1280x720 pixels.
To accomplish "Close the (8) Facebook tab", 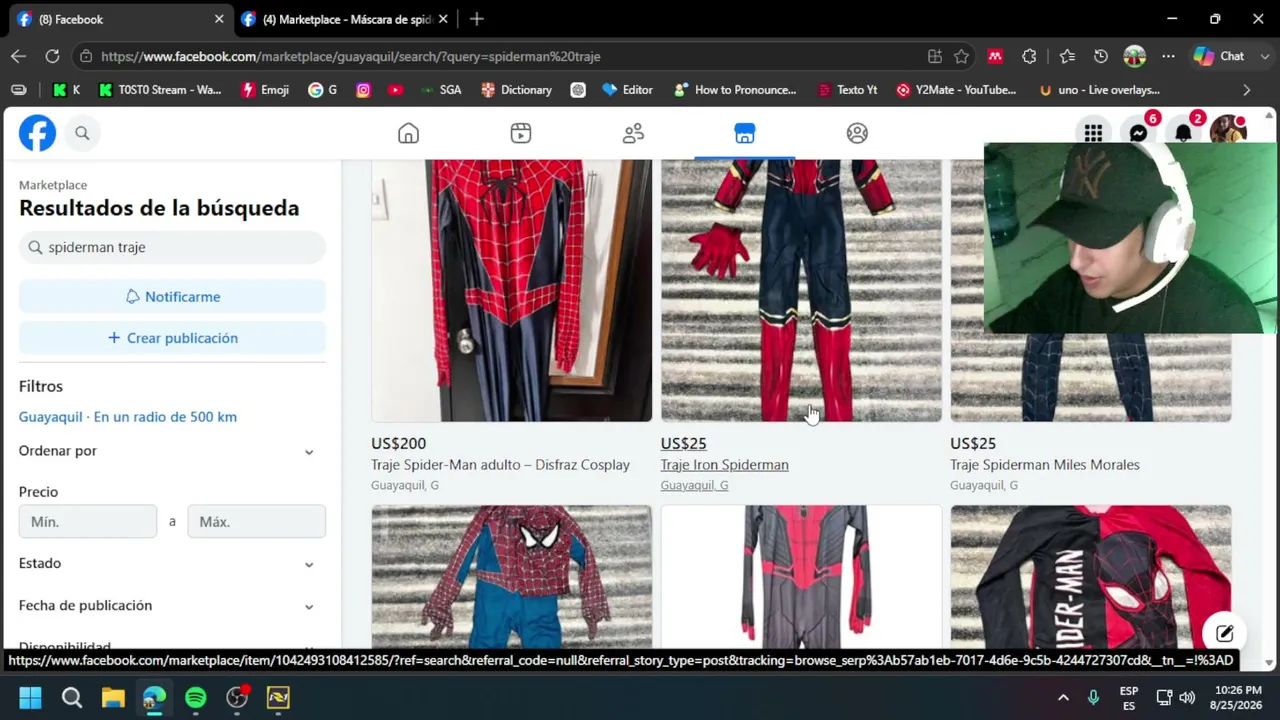I will click(x=219, y=19).
